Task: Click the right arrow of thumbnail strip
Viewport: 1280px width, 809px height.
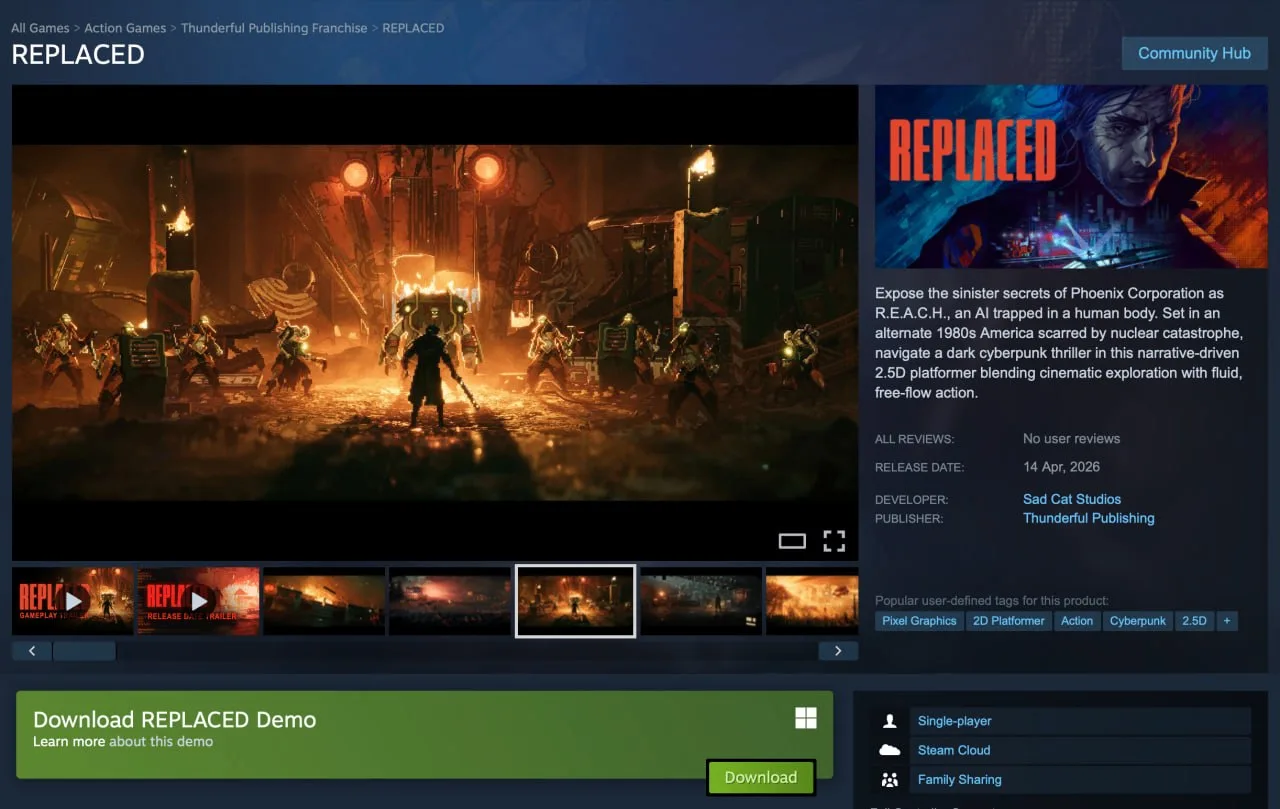Action: (x=838, y=651)
